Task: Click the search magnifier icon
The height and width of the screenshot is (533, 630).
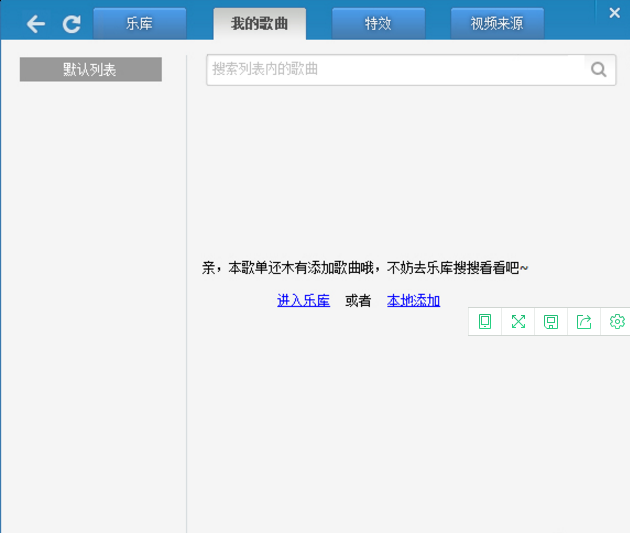Action: pos(599,70)
